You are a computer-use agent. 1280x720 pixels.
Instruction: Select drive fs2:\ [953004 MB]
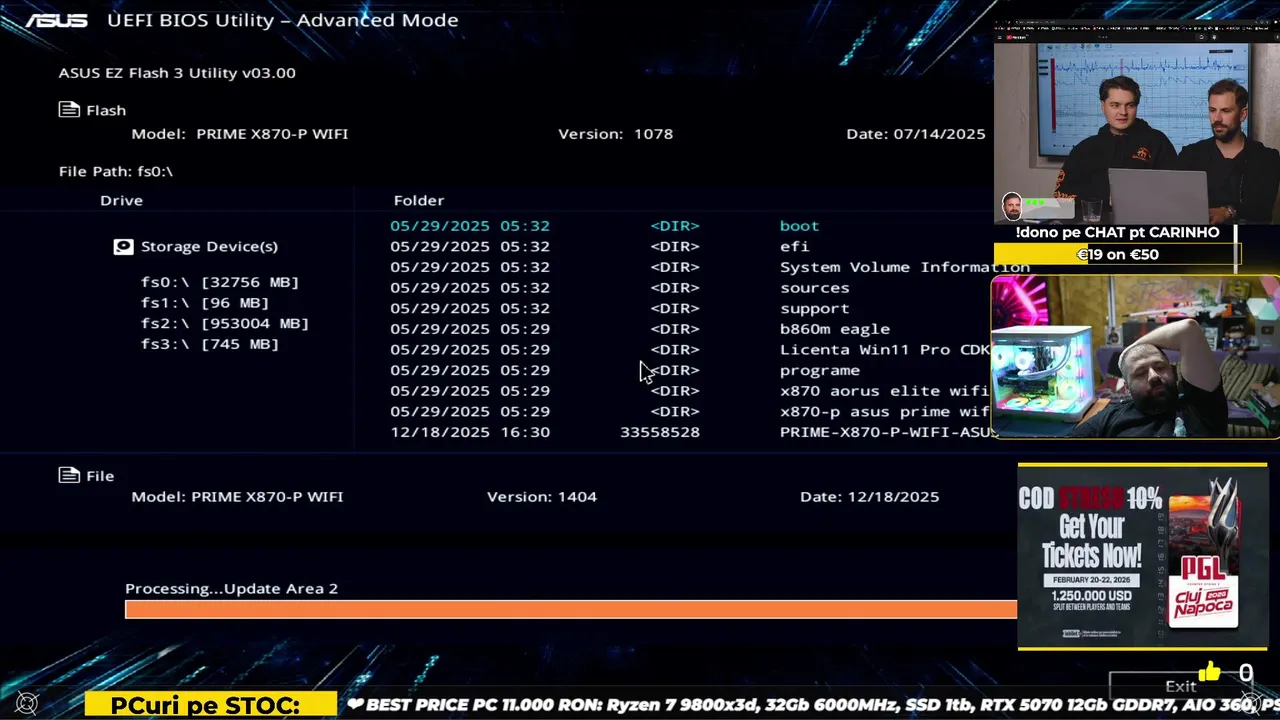pos(225,324)
